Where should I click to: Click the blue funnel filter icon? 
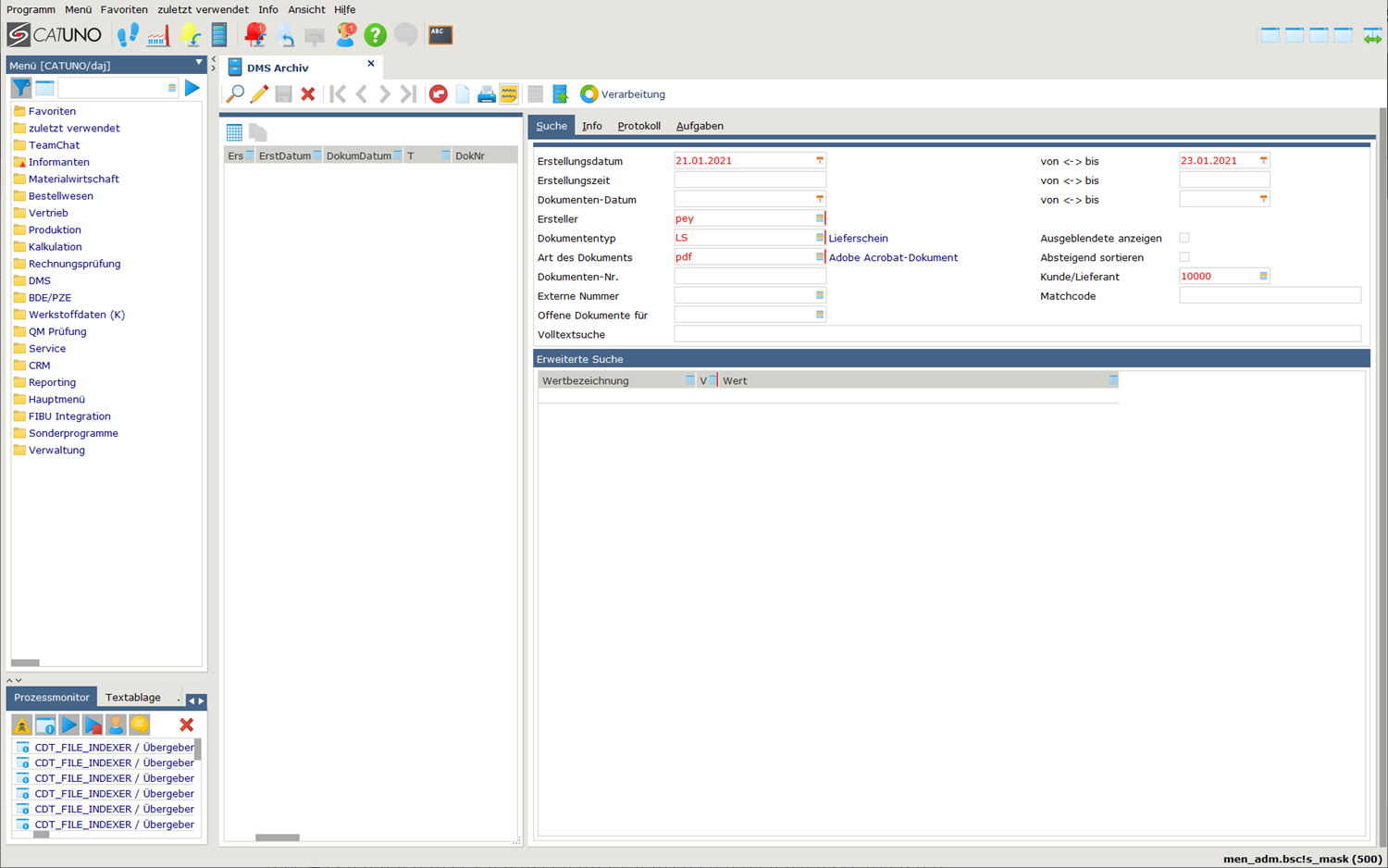coord(20,88)
